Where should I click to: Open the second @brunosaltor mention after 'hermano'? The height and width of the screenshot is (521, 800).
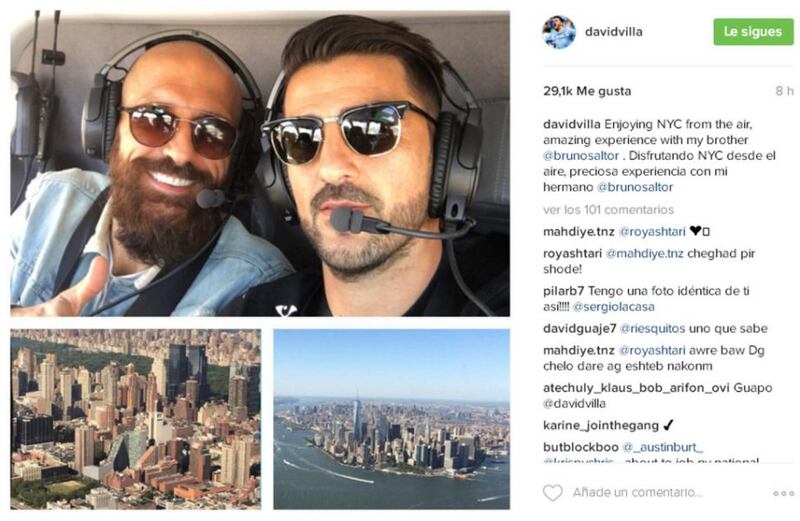click(635, 187)
